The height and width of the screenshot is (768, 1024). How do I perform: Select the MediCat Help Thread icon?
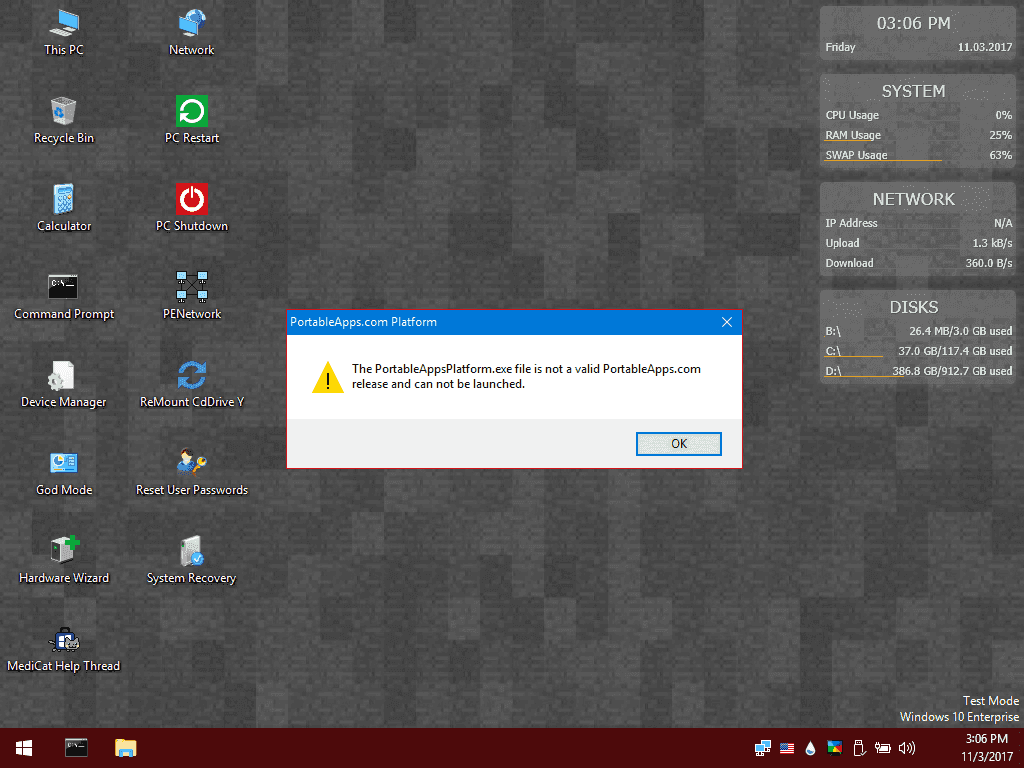(x=64, y=648)
